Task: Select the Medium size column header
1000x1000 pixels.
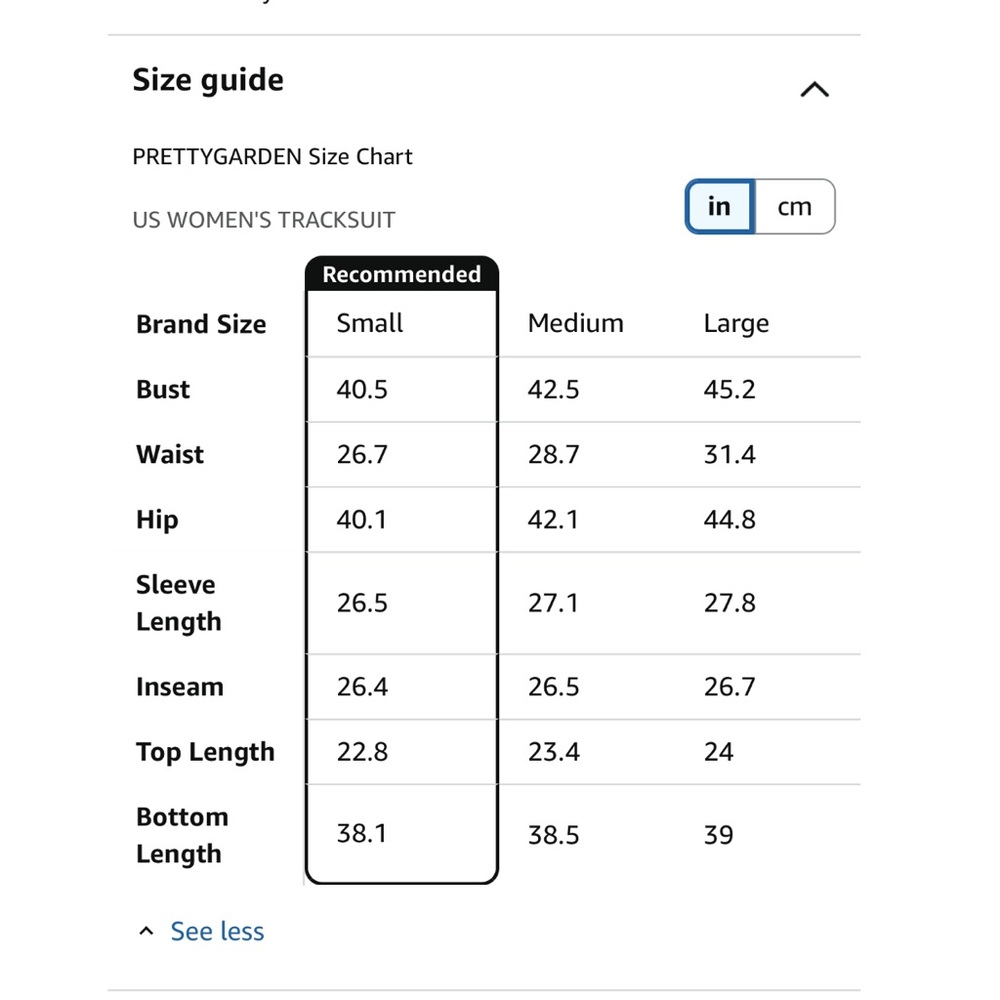Action: coord(575,323)
